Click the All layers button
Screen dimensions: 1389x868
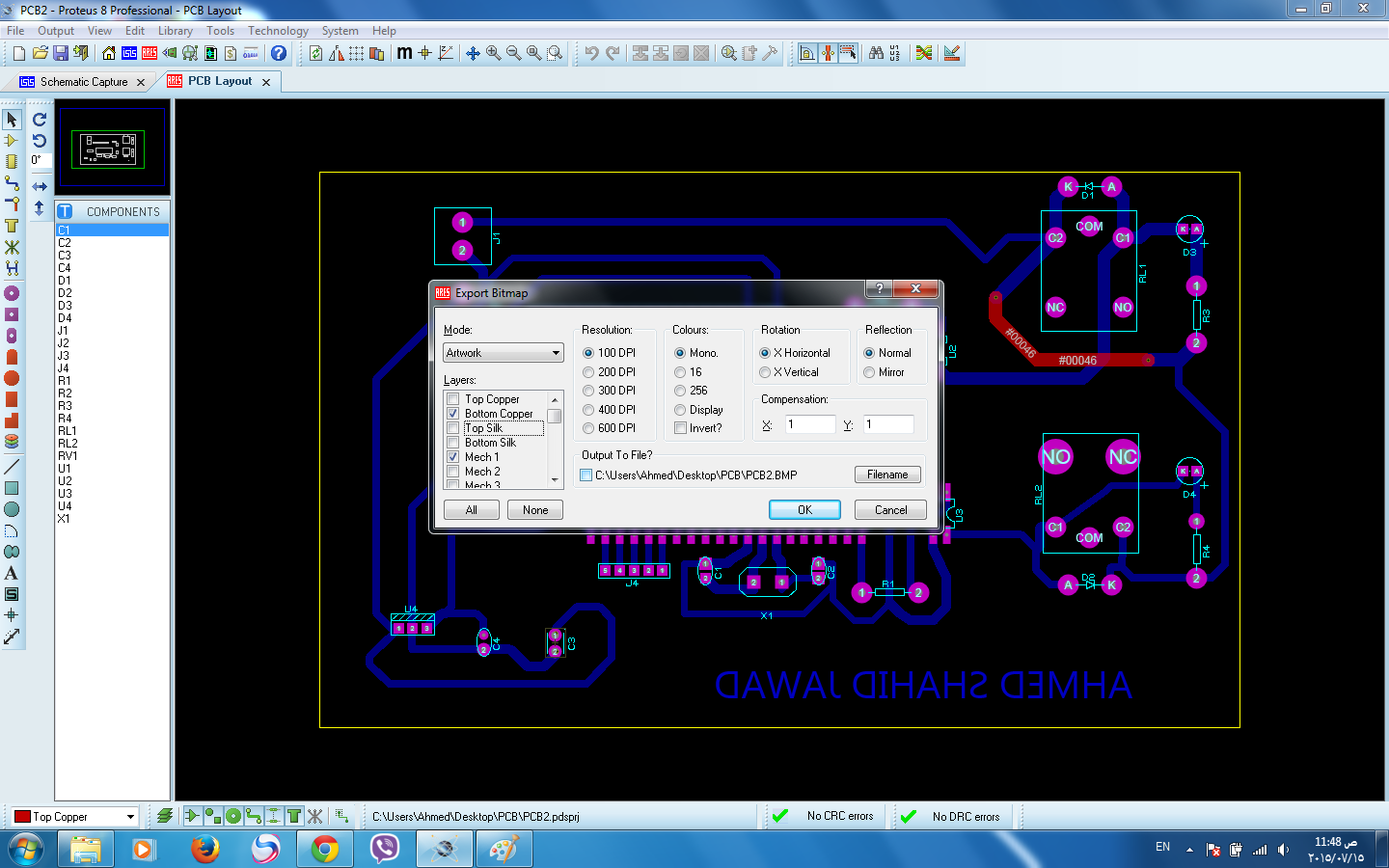[472, 510]
